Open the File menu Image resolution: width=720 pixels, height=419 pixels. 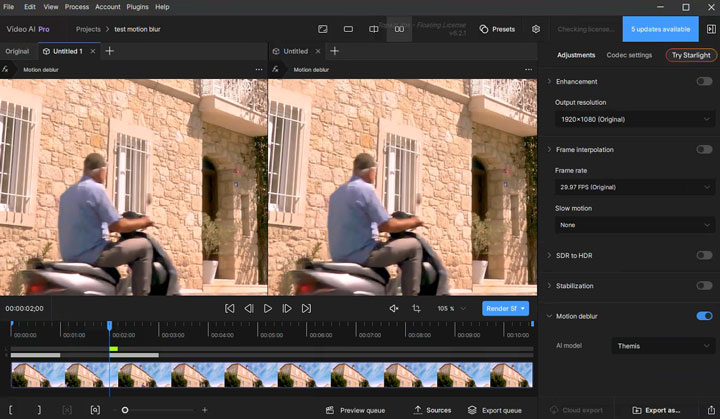(9, 7)
